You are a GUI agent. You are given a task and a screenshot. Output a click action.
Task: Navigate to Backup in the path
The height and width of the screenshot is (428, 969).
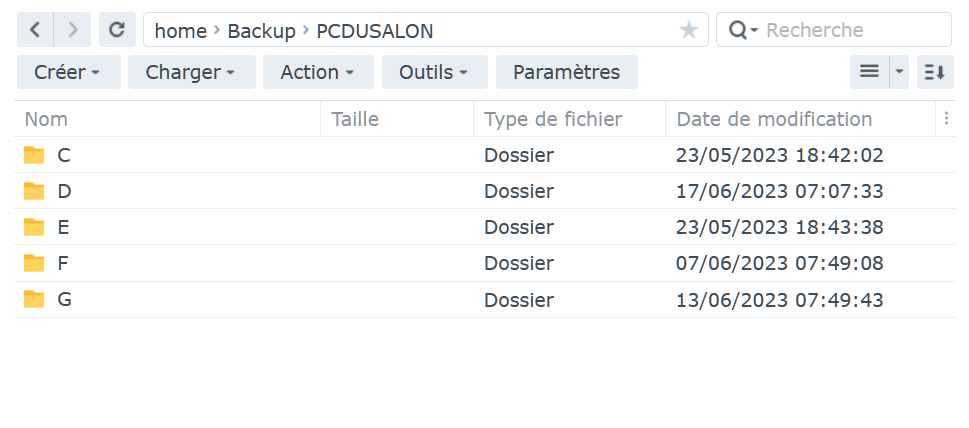tap(261, 30)
